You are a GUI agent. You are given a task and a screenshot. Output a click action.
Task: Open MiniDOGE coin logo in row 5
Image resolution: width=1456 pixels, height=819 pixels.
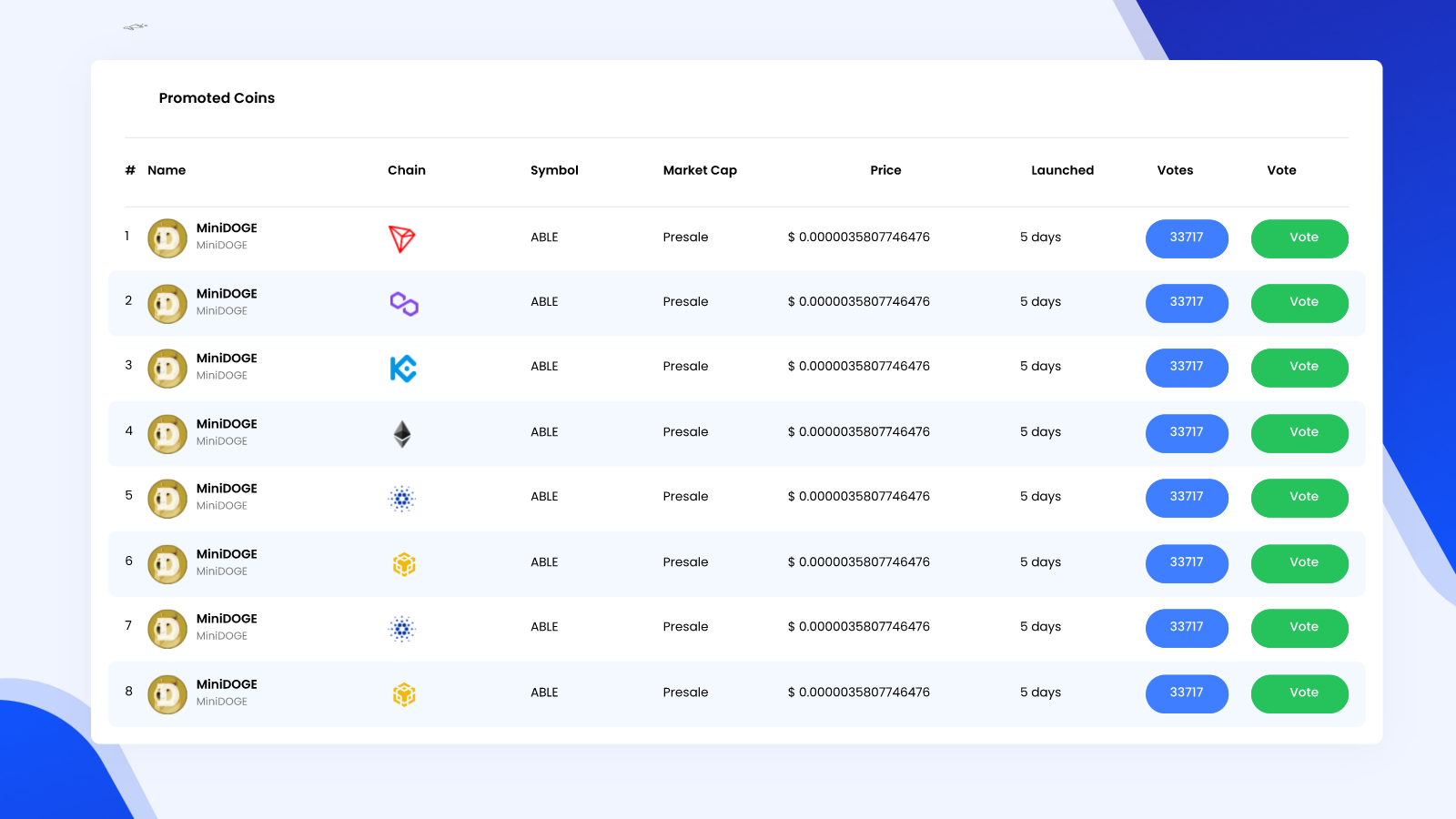click(167, 499)
